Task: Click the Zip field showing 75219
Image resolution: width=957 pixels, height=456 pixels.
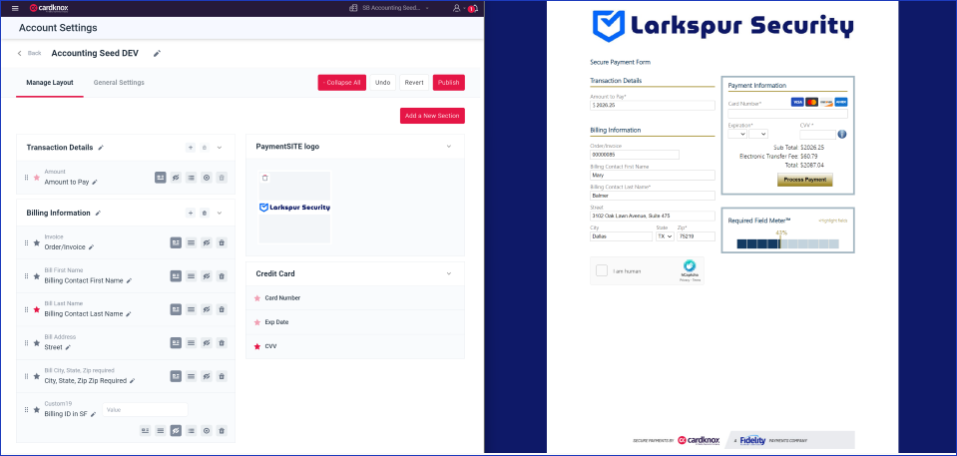Action: click(x=696, y=236)
